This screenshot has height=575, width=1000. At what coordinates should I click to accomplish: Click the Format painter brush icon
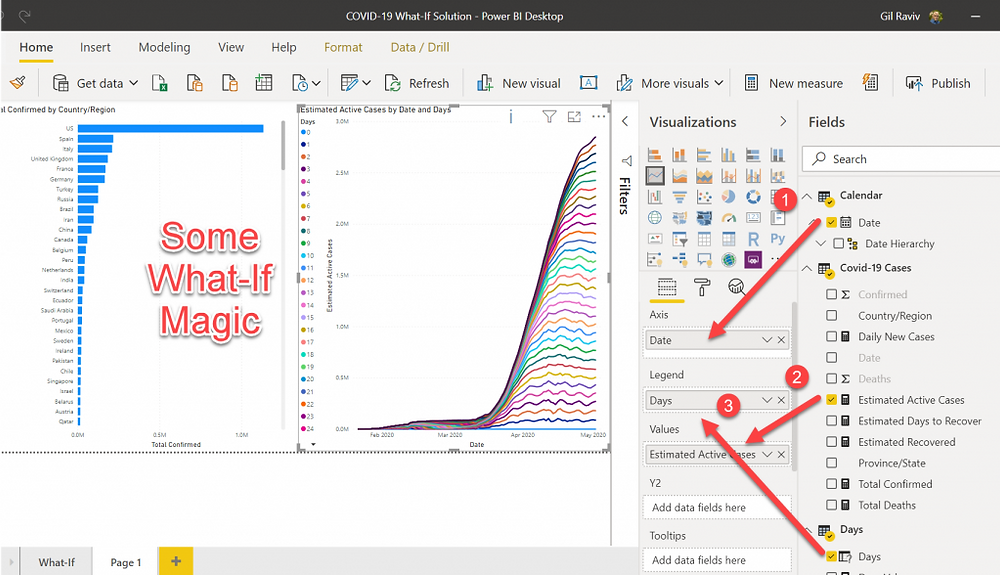[18, 83]
